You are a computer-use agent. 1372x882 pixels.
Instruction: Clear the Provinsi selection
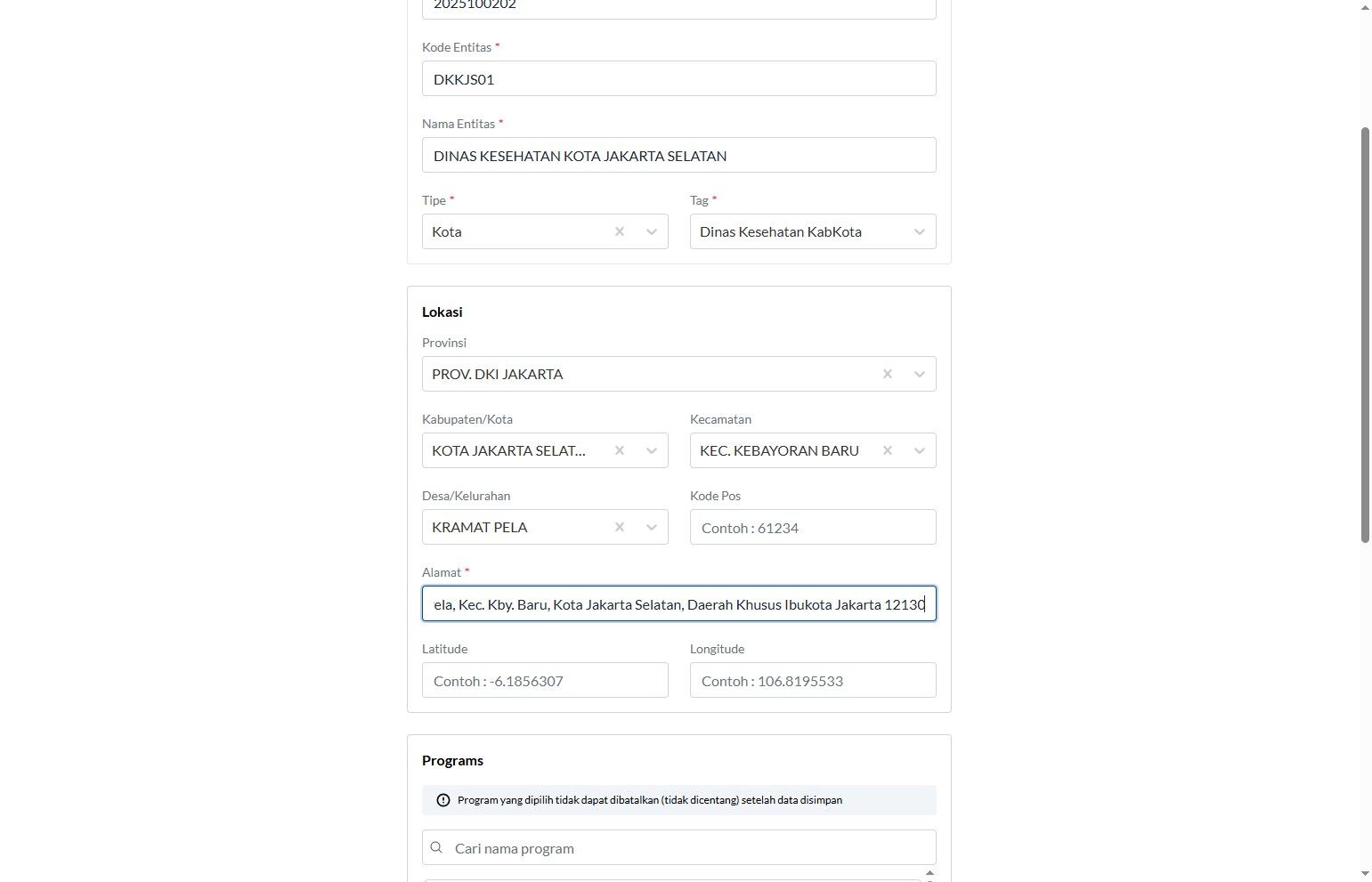[x=888, y=374]
